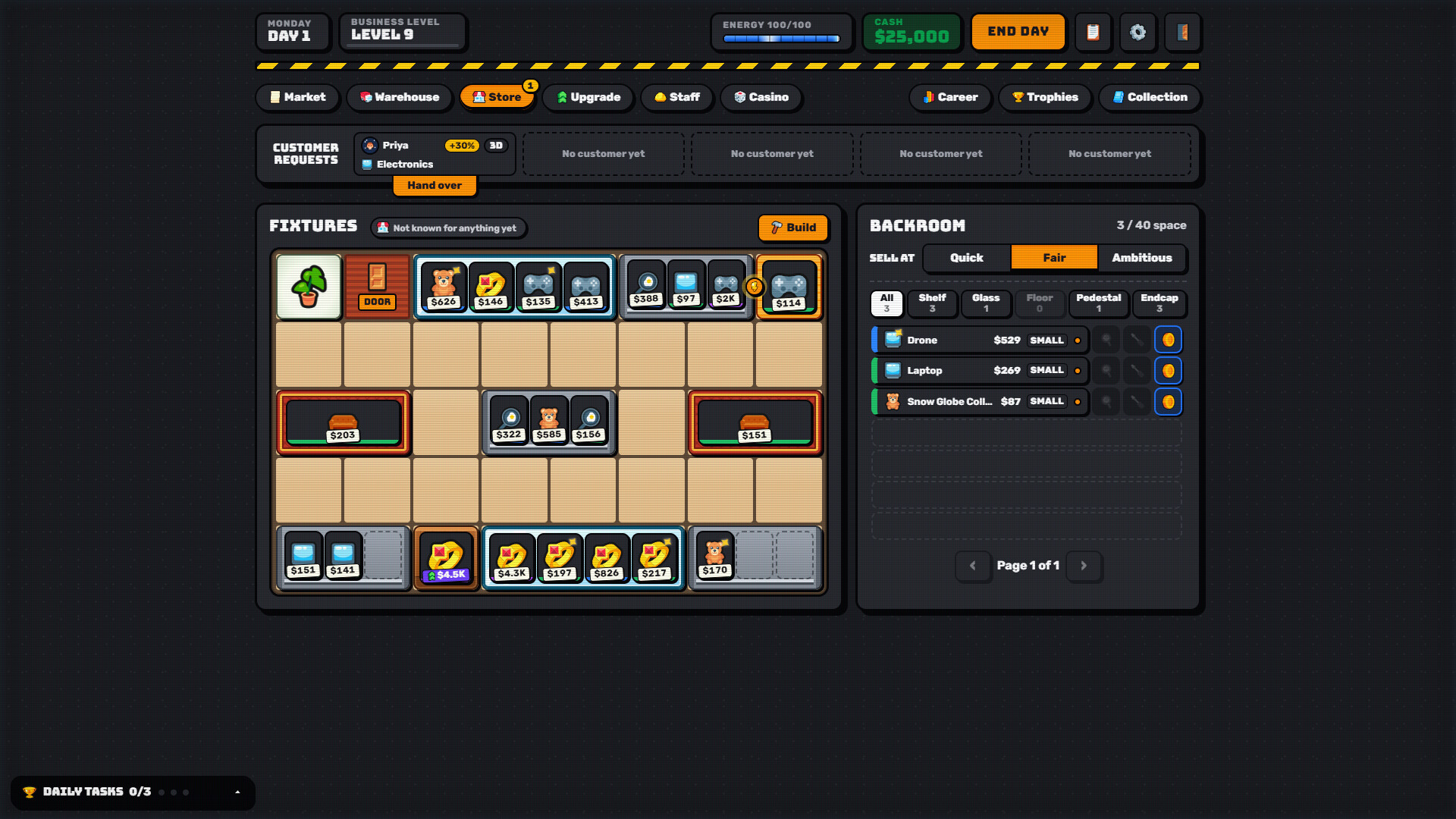Click the exit door icon
The image size is (1456, 819).
click(1182, 32)
